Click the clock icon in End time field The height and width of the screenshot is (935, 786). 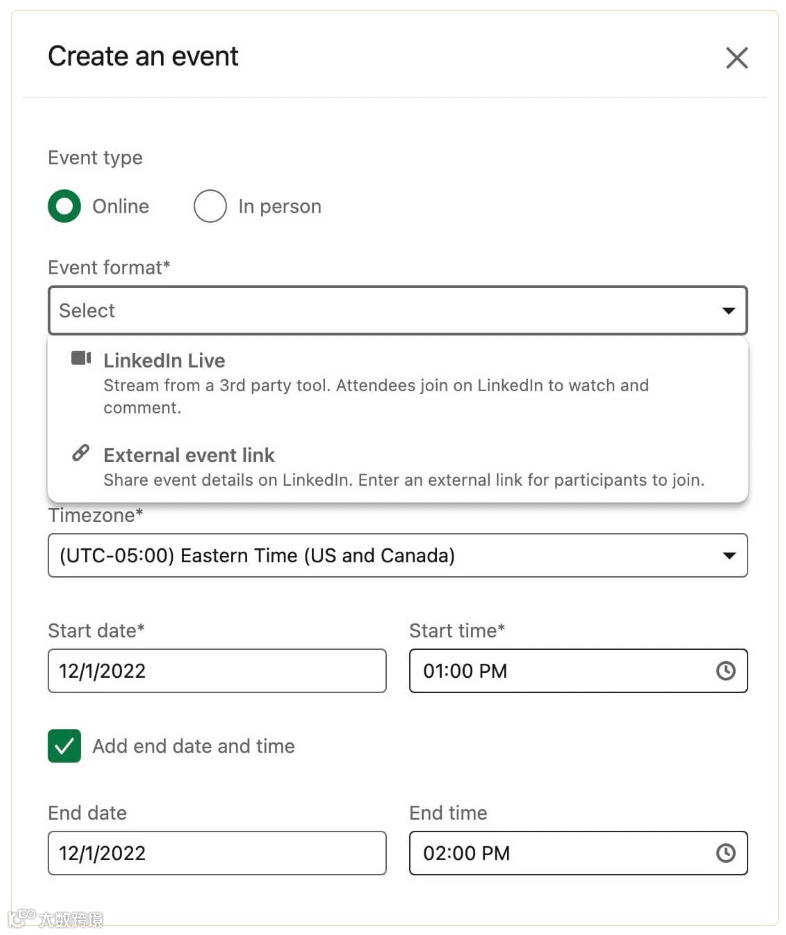(x=726, y=853)
